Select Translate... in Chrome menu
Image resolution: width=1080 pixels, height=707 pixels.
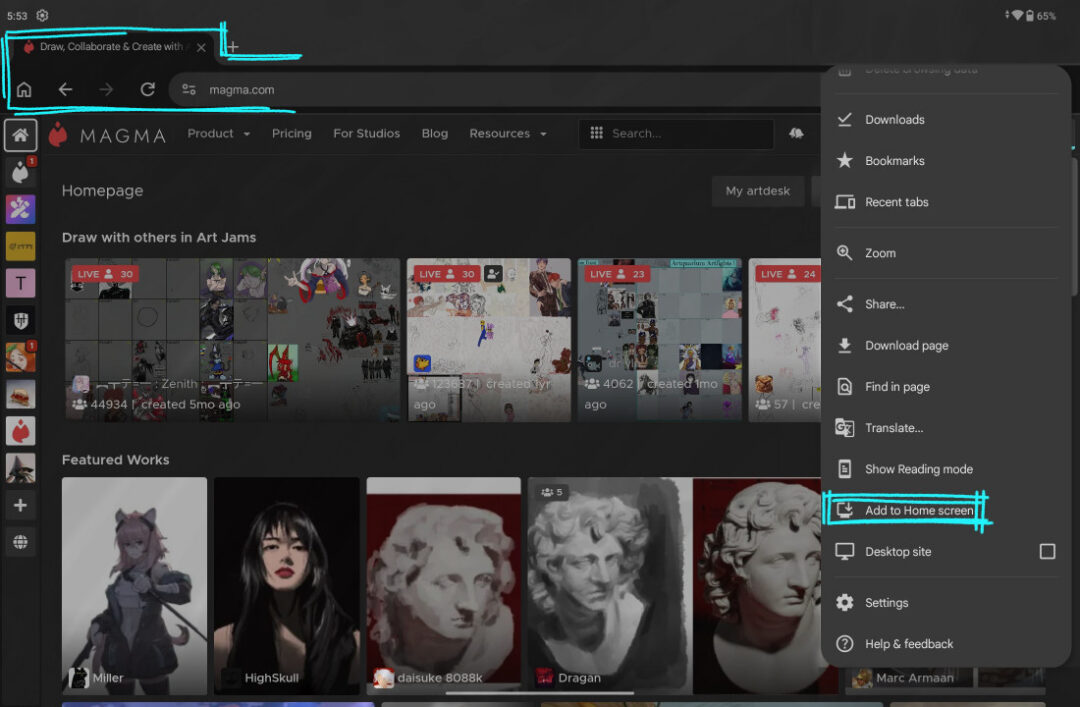(x=945, y=428)
